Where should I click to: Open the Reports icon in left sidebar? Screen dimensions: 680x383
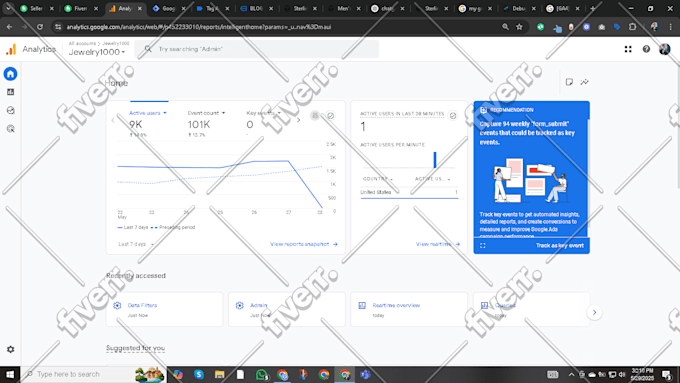coord(10,92)
